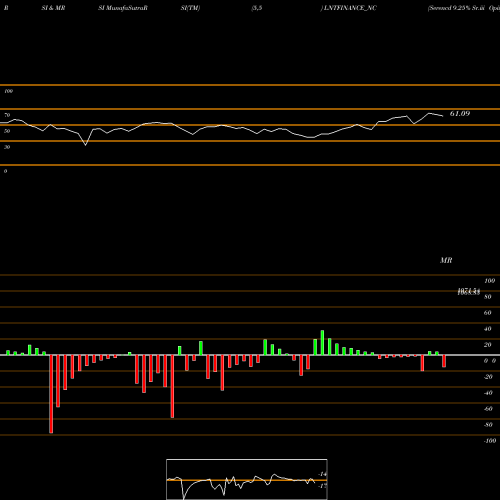Click the overlapping 1074 price value label
Screen dimensions: 500x500
click(x=469, y=292)
